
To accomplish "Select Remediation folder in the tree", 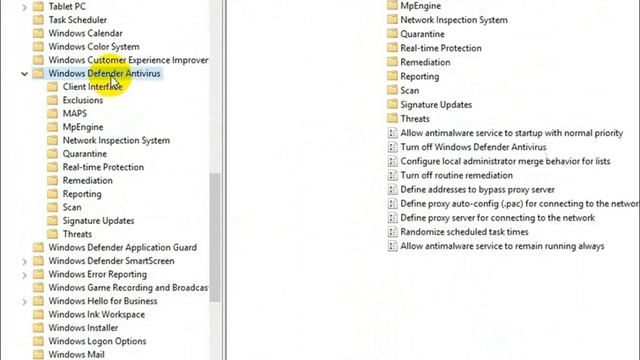I will 87,180.
